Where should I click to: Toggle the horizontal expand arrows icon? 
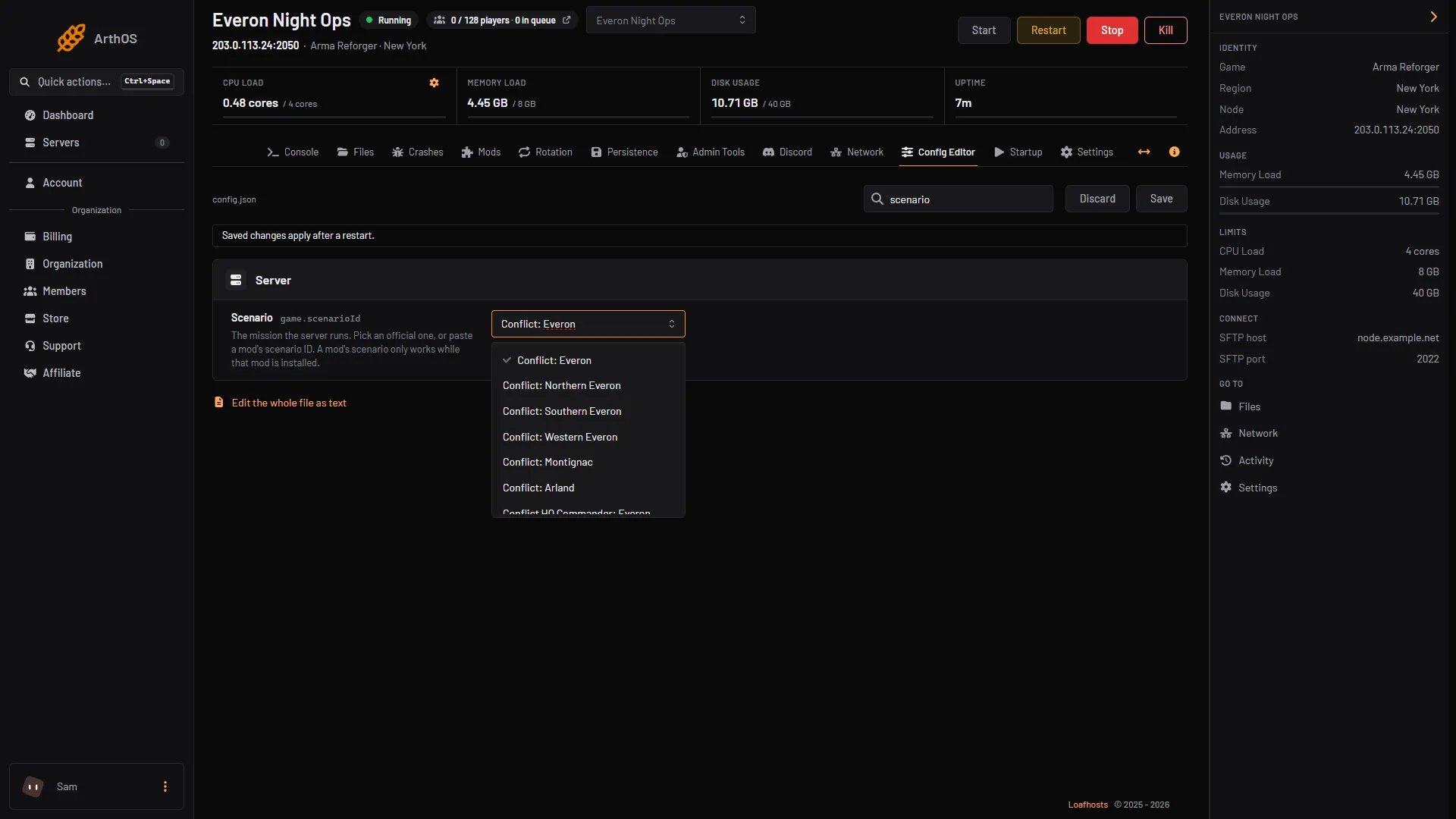(1144, 152)
